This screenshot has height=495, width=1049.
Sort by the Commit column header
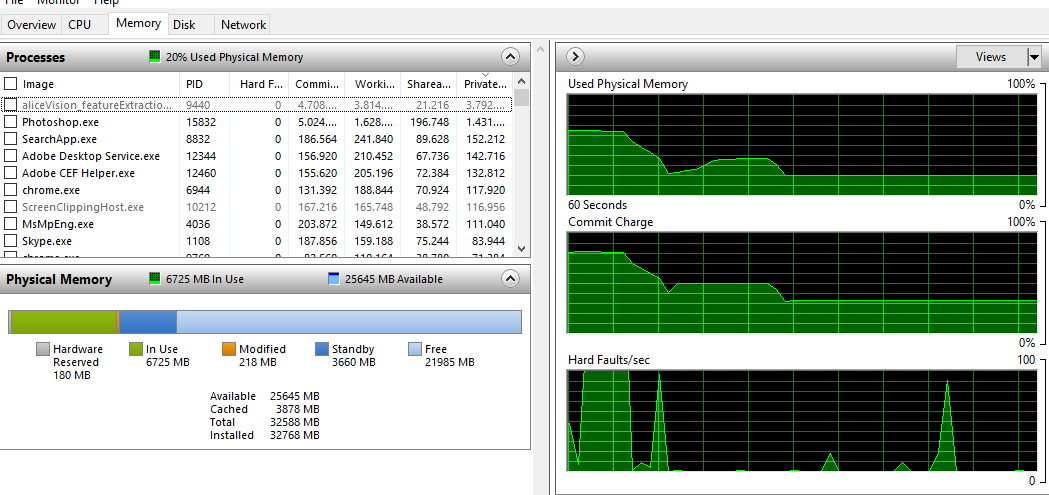(316, 84)
